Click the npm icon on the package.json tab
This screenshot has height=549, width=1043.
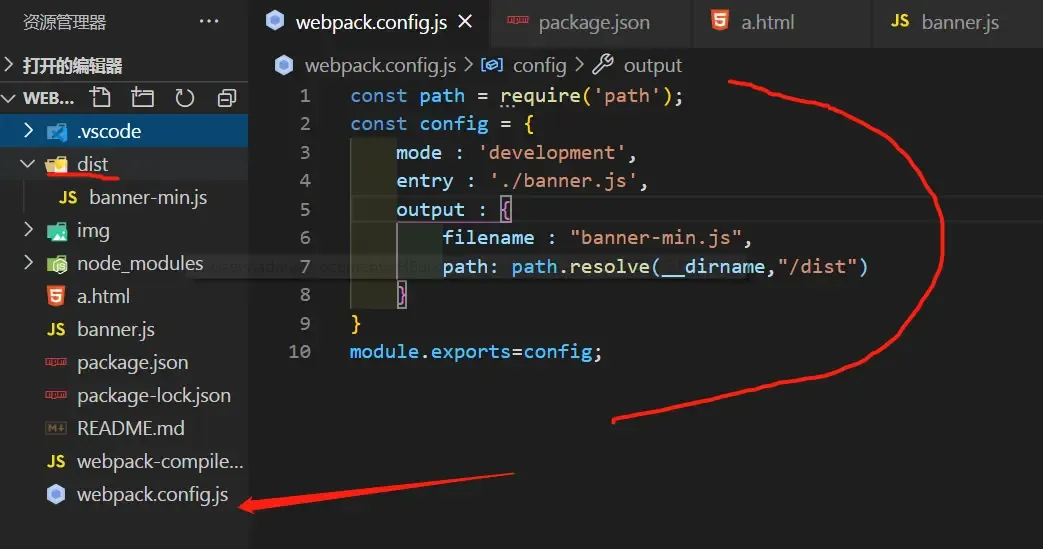click(518, 20)
